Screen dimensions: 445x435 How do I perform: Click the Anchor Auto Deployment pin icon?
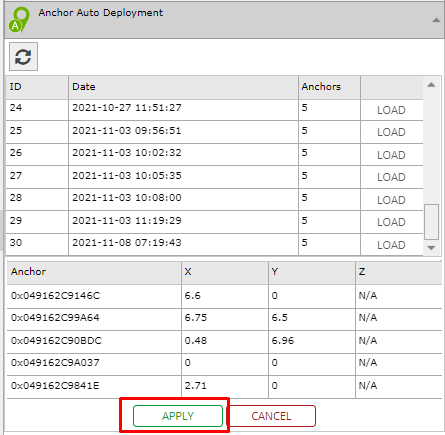pyautogui.click(x=19, y=20)
